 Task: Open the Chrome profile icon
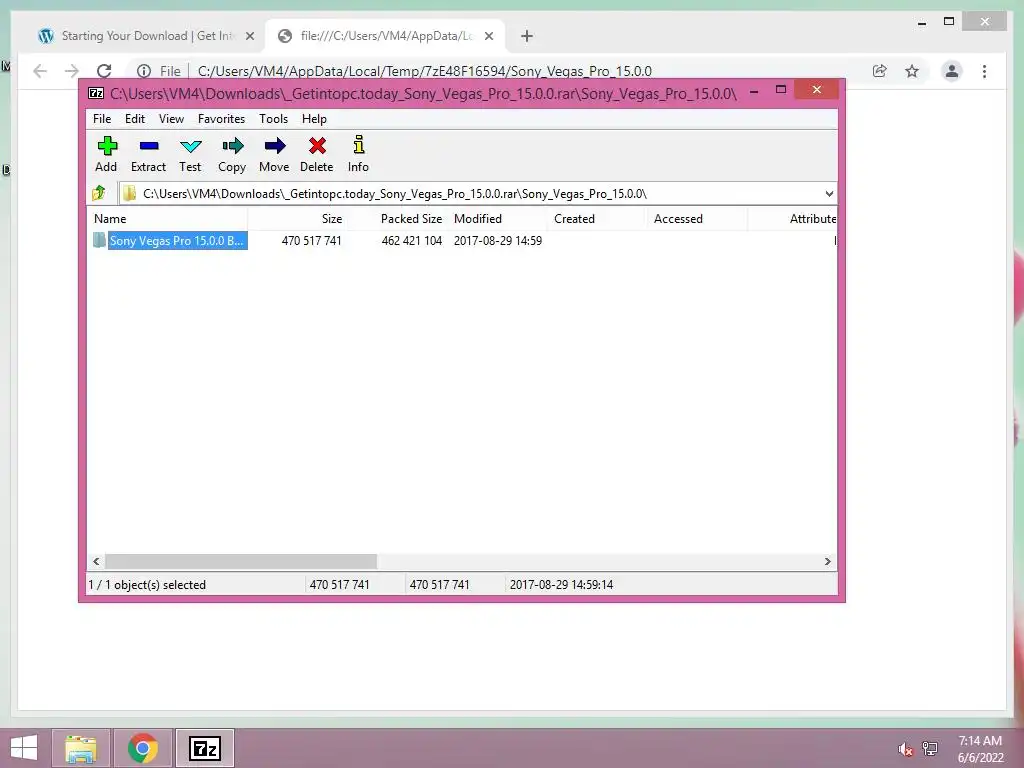tap(952, 71)
